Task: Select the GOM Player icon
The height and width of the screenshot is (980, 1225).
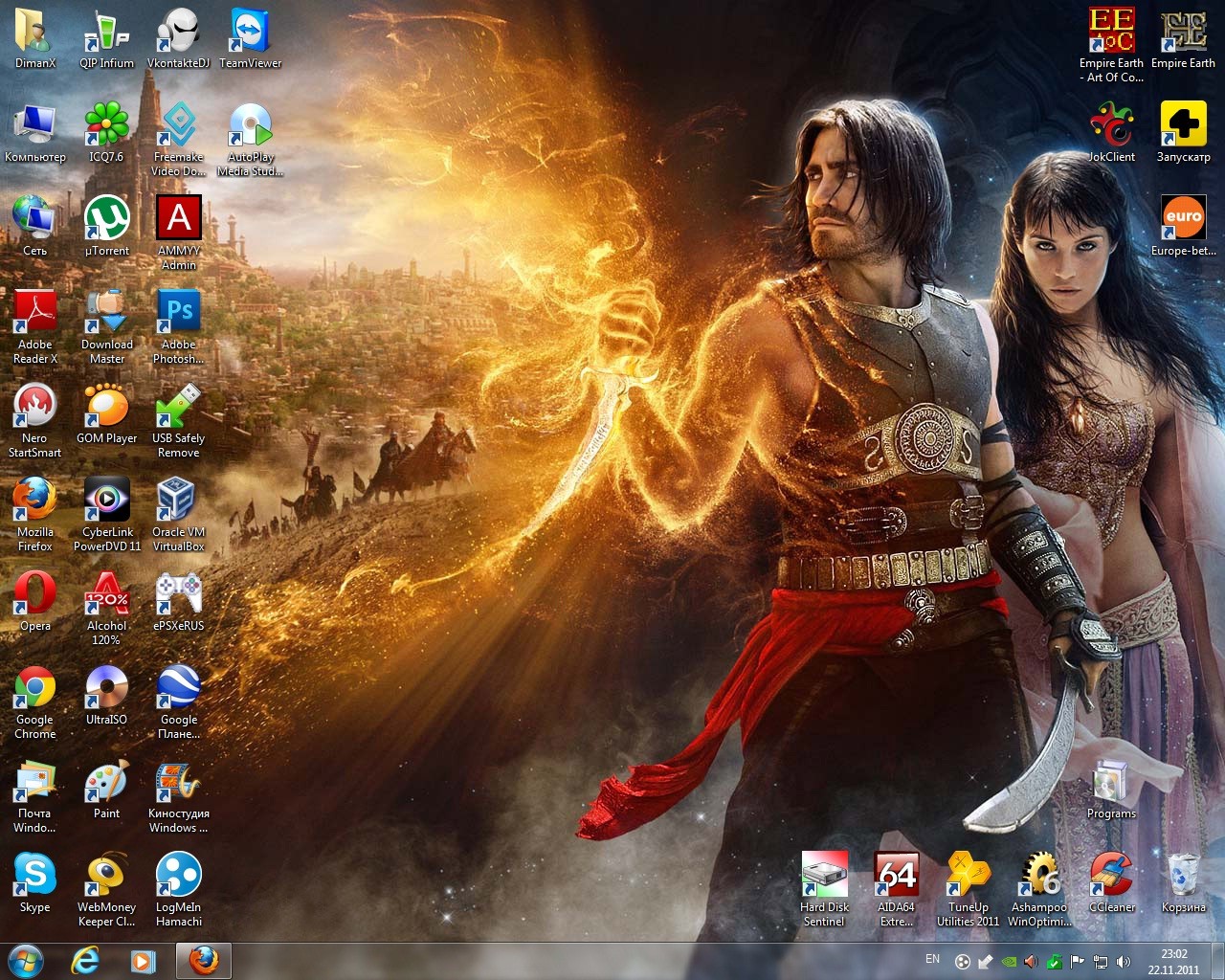Action: click(106, 413)
